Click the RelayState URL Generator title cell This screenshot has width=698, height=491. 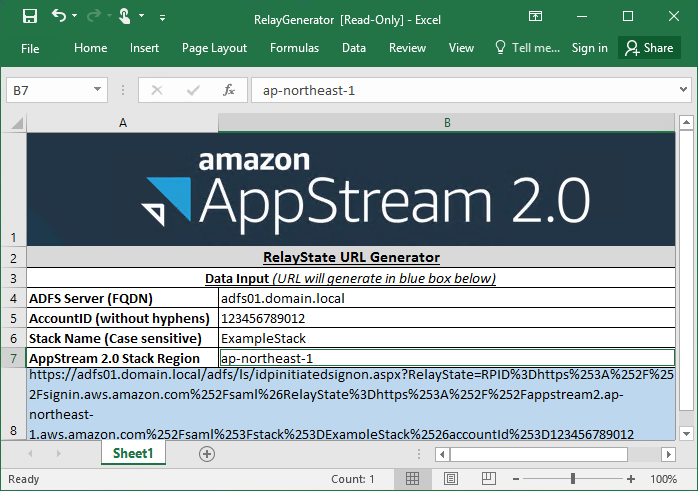pos(351,257)
